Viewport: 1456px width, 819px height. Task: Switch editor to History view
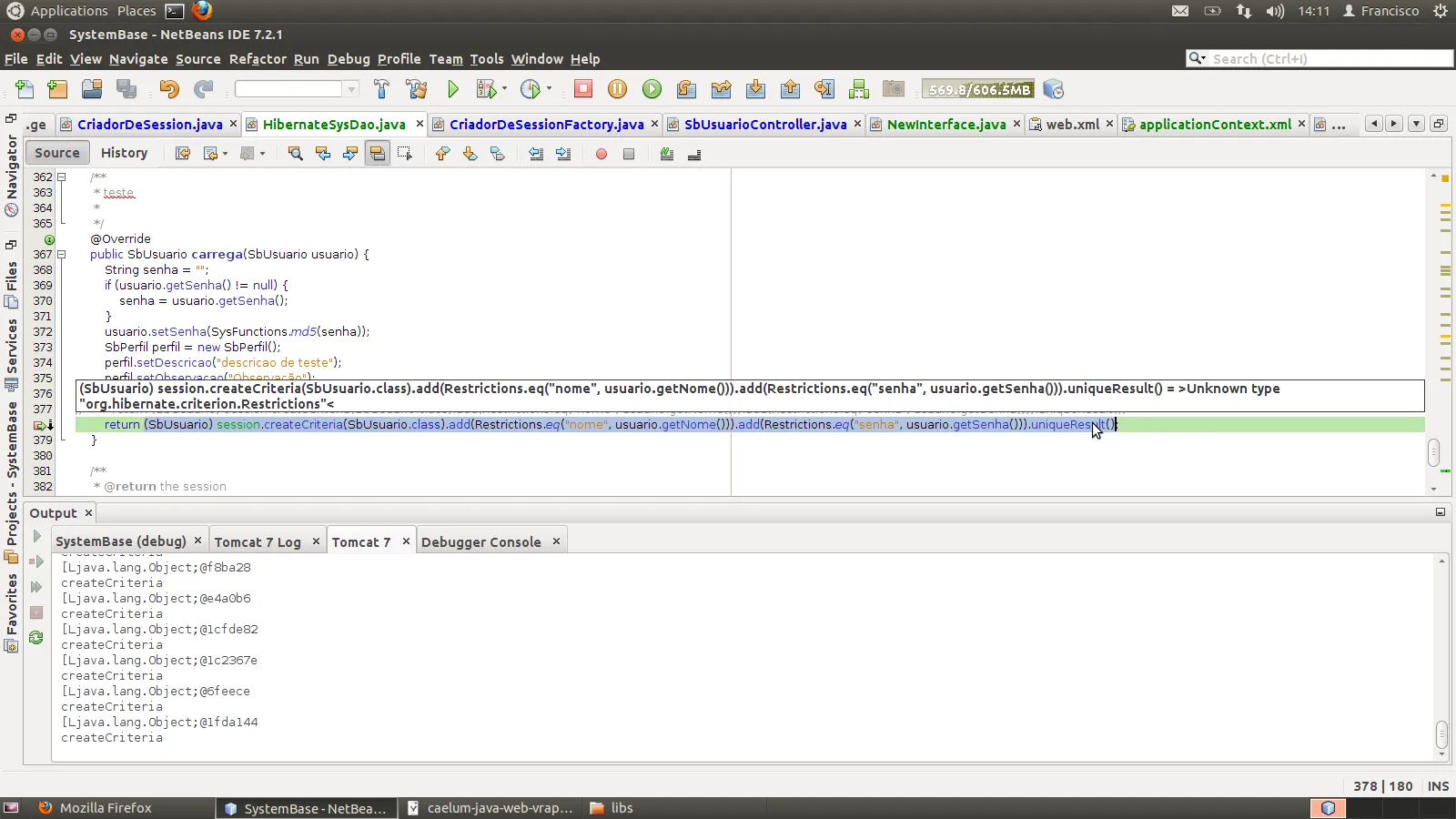coord(124,153)
